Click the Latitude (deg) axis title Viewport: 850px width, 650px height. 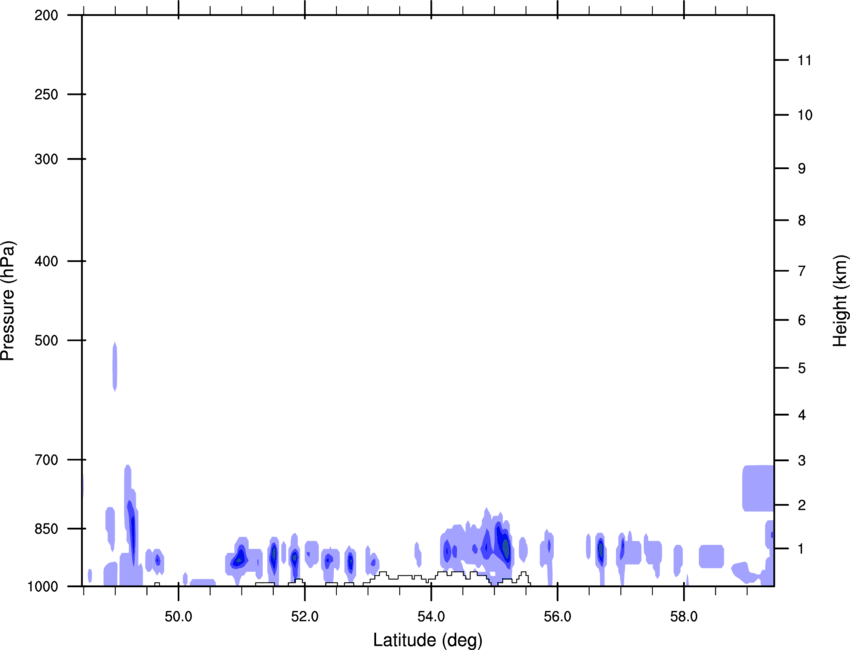(427, 640)
